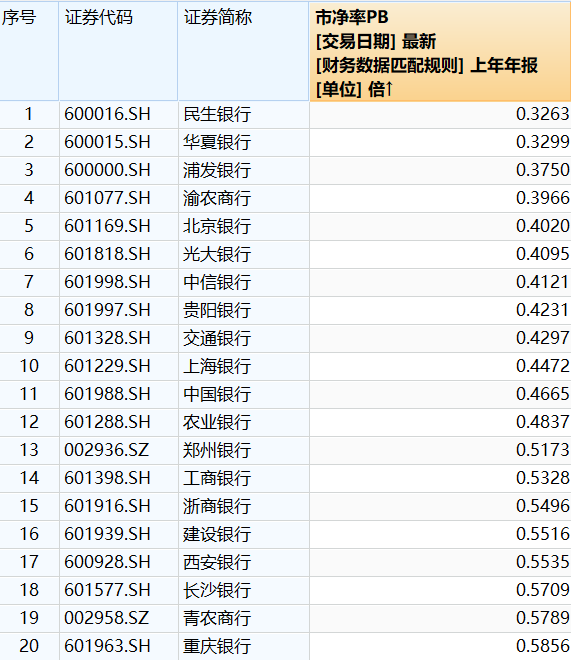Select row number 7
Viewport: 571px width, 660px height.
pos(29,282)
